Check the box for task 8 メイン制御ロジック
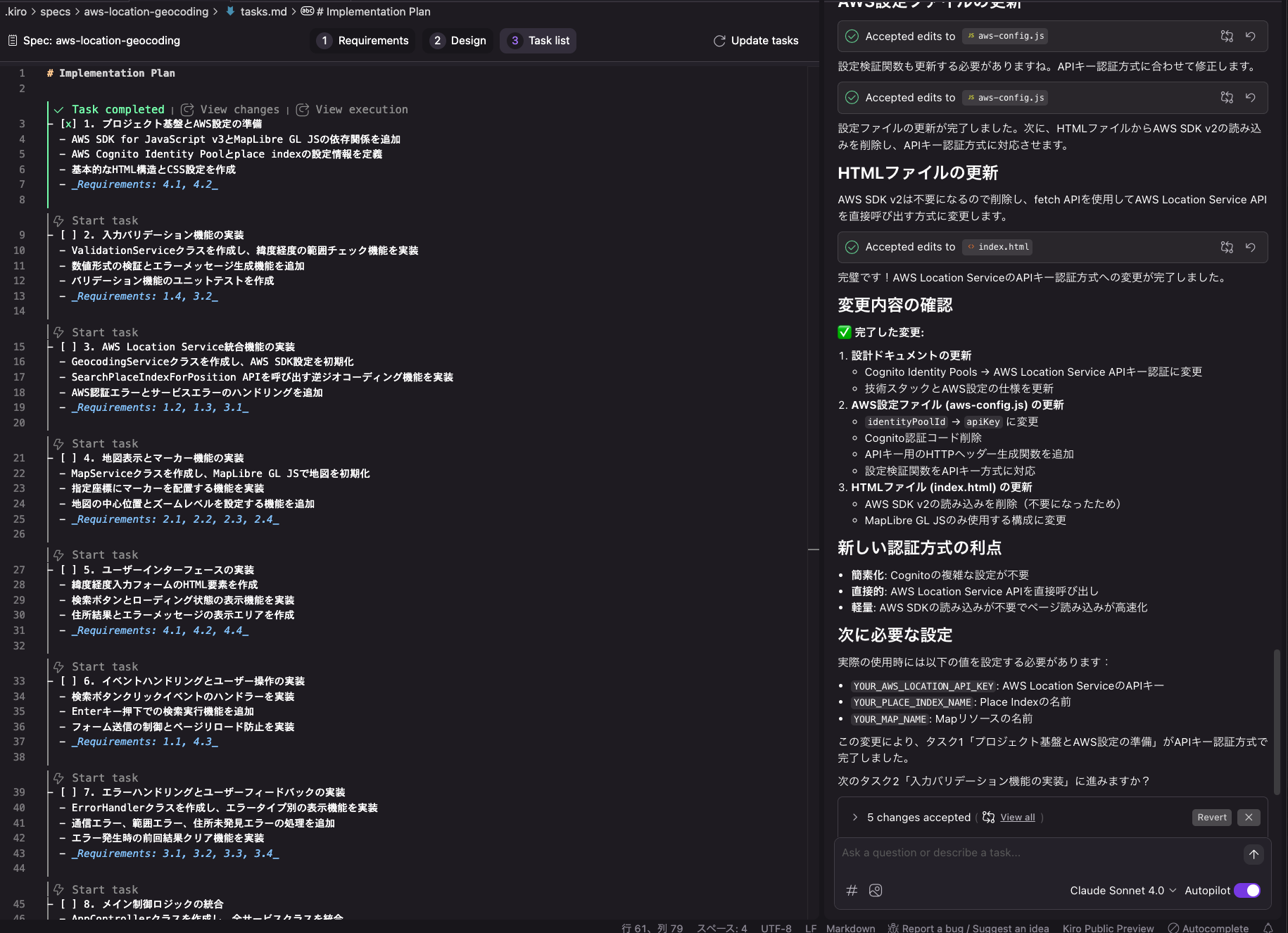This screenshot has width=1288, height=933. 68,904
